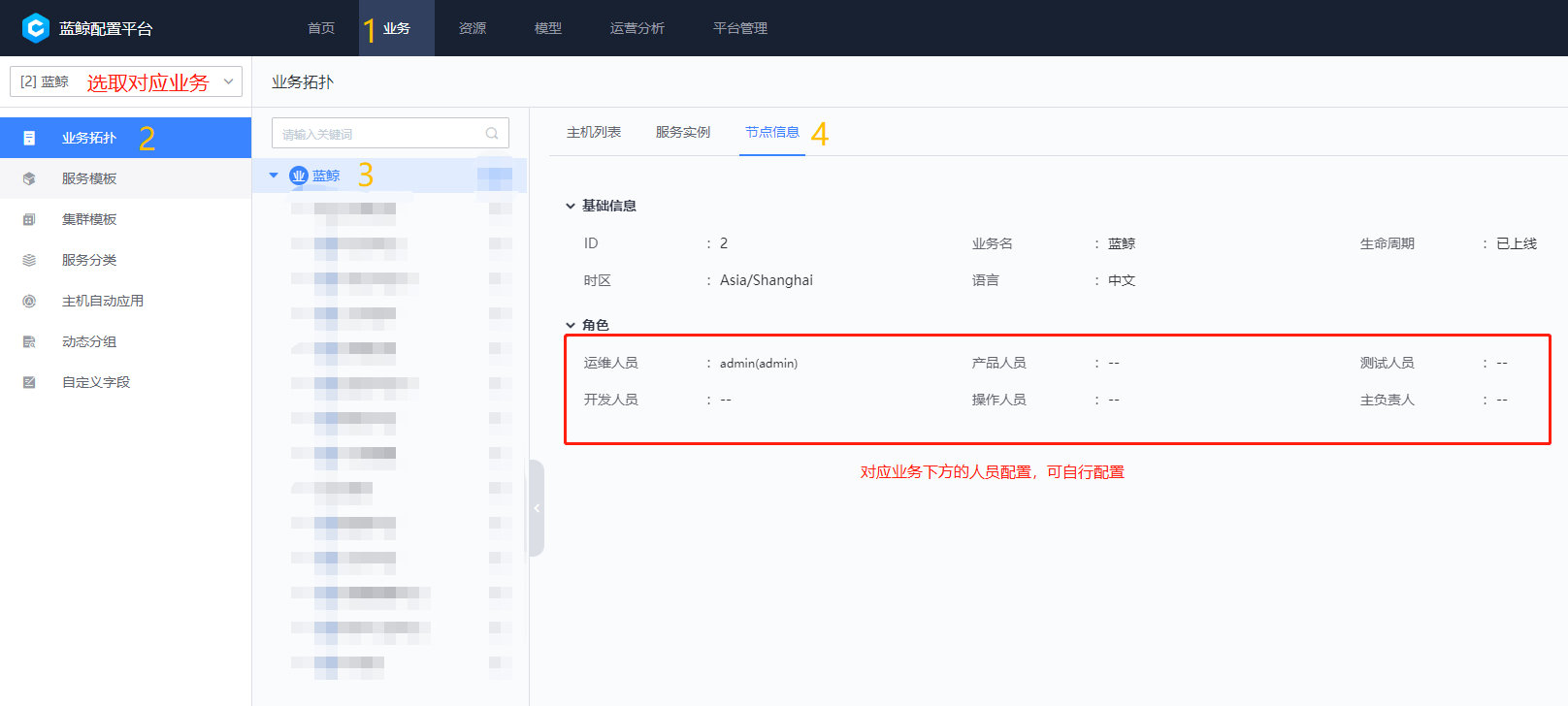This screenshot has width=1568, height=706.
Task: Select 业务拓扑 in the sidebar
Action: 126,138
